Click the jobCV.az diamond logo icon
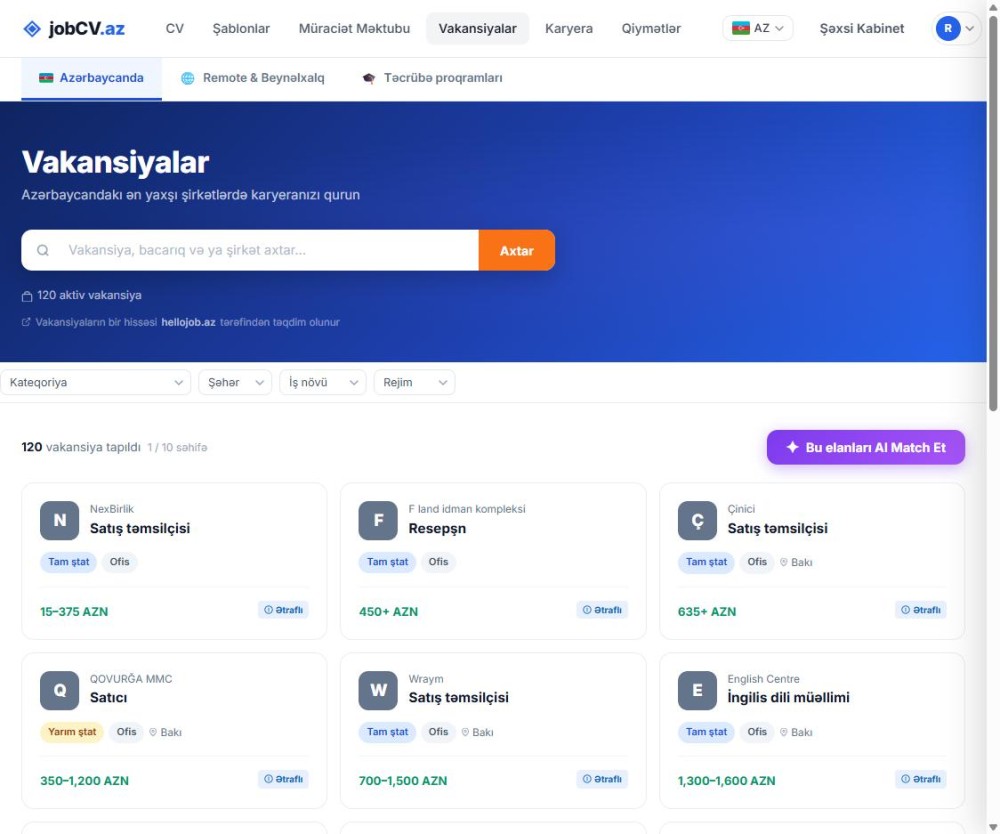 (31, 29)
